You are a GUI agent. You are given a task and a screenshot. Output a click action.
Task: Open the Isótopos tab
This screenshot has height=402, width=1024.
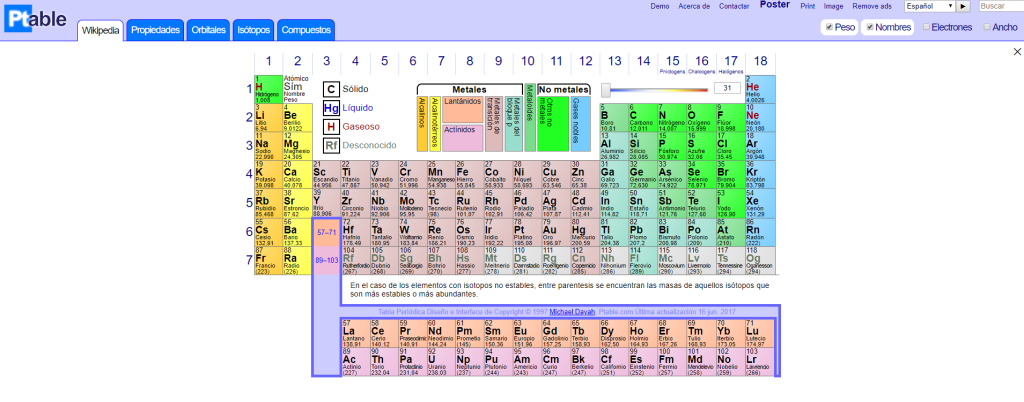pos(253,31)
